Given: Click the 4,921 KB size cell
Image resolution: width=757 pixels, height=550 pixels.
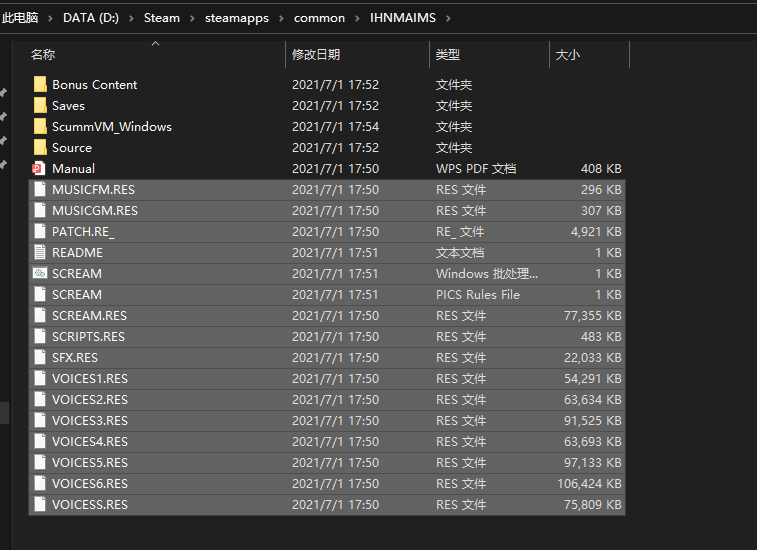Looking at the screenshot, I should coord(596,231).
